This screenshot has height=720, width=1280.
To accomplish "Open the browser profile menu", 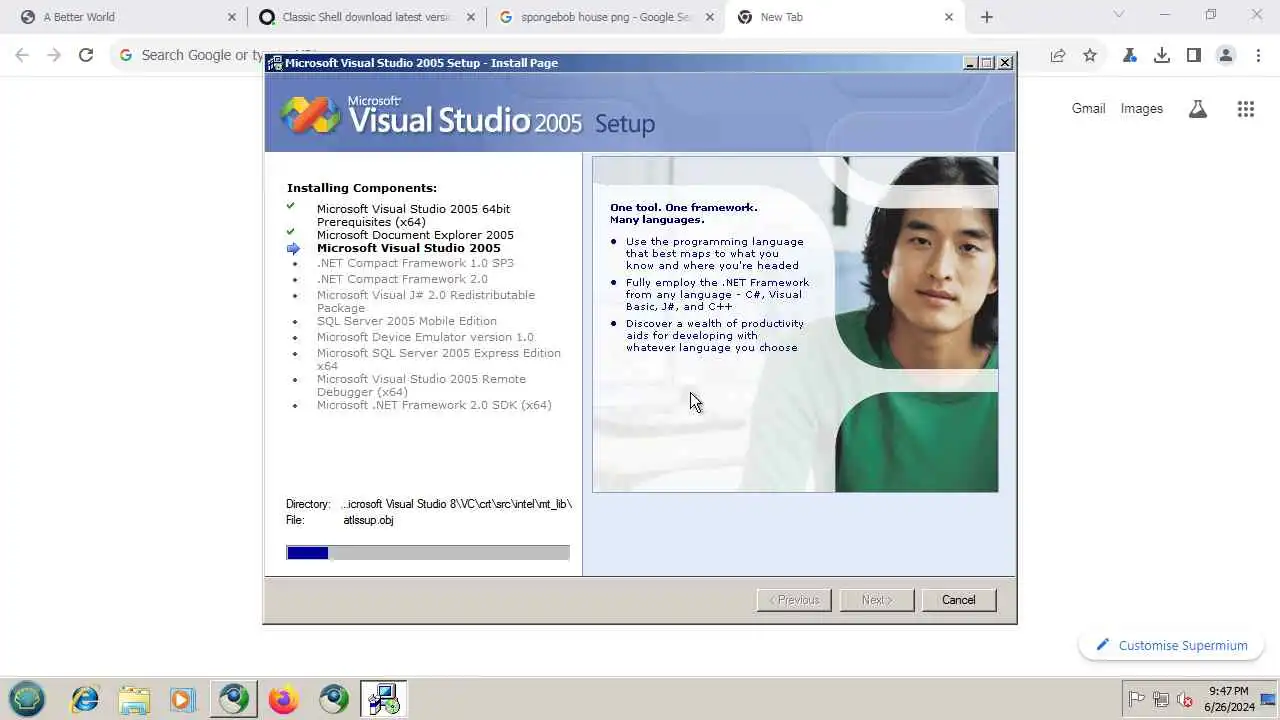I will tap(1226, 56).
